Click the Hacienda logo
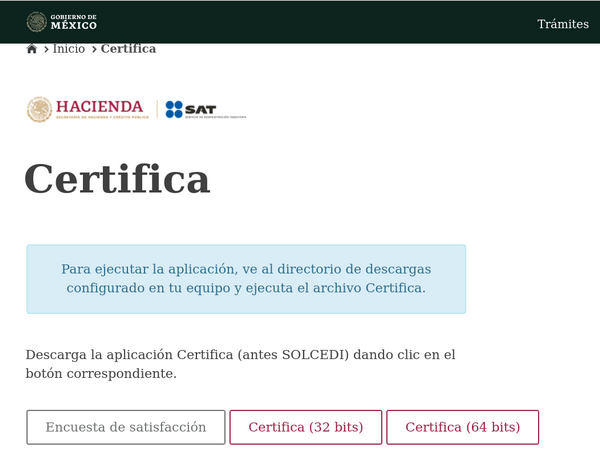The width and height of the screenshot is (600, 461). pyautogui.click(x=88, y=109)
